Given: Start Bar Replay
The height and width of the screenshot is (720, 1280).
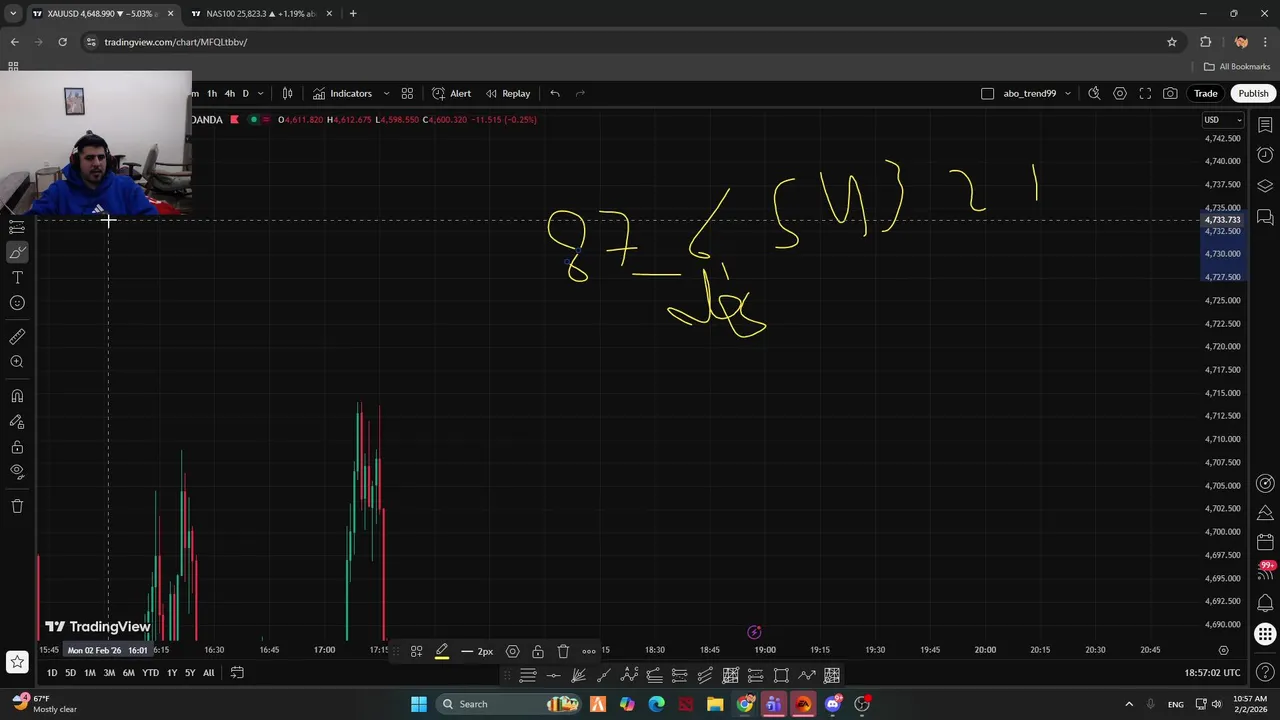Looking at the screenshot, I should pyautogui.click(x=508, y=93).
